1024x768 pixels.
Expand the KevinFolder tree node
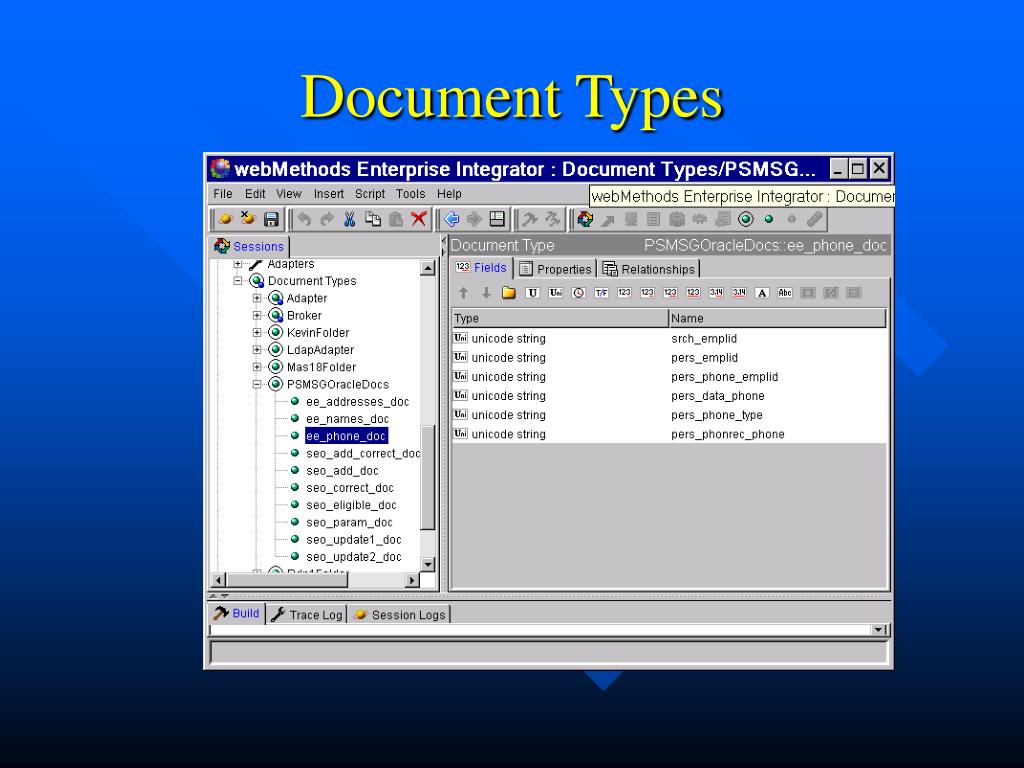[257, 332]
